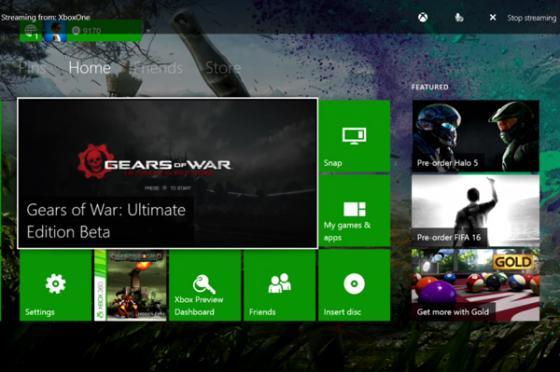Click Stop streaming text

(x=531, y=18)
